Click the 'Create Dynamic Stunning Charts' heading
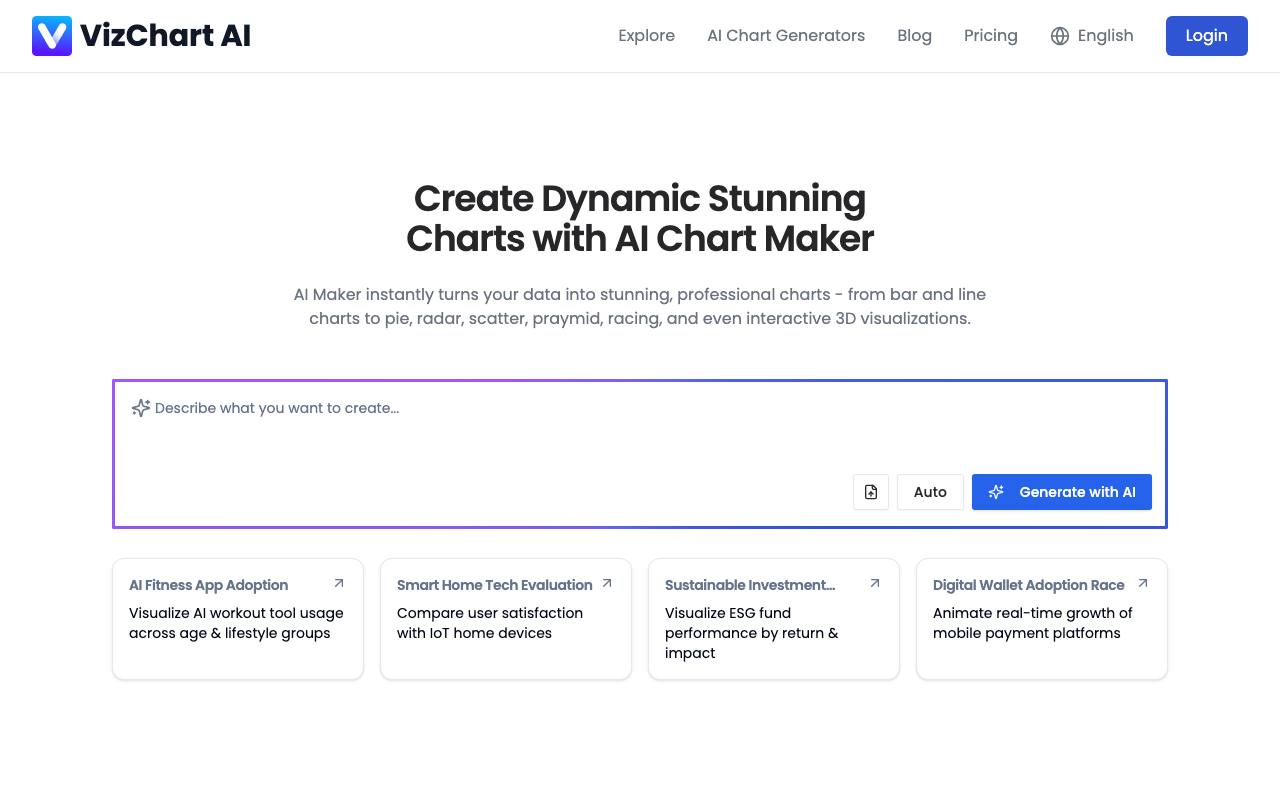 coord(640,218)
